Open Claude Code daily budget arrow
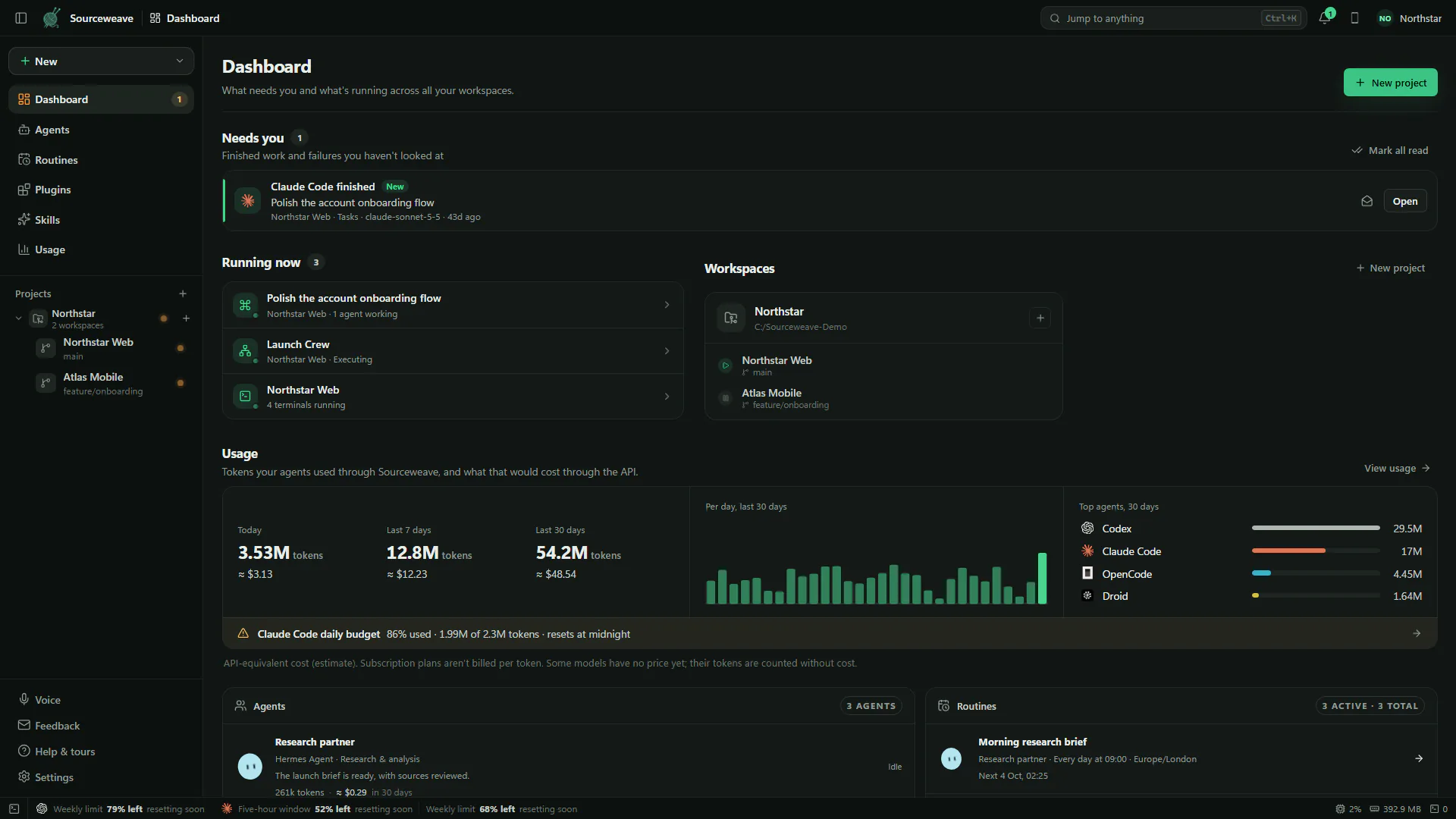The height and width of the screenshot is (819, 1456). tap(1417, 634)
